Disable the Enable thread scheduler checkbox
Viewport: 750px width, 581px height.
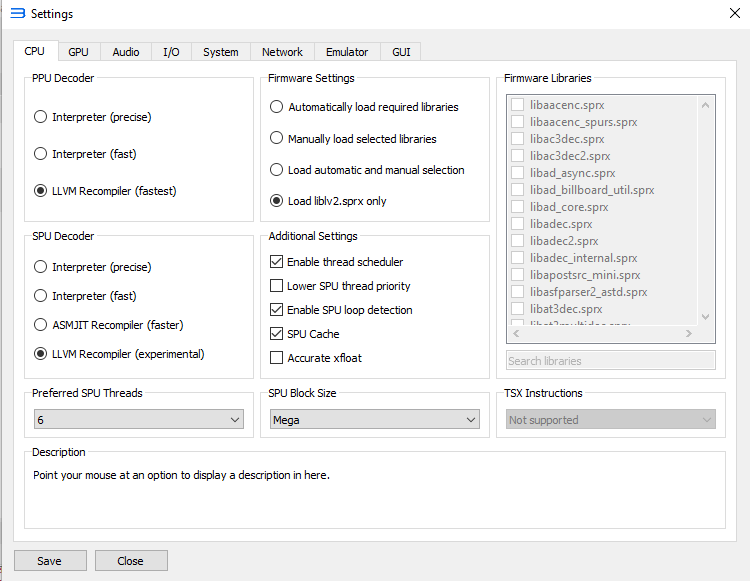tap(277, 262)
